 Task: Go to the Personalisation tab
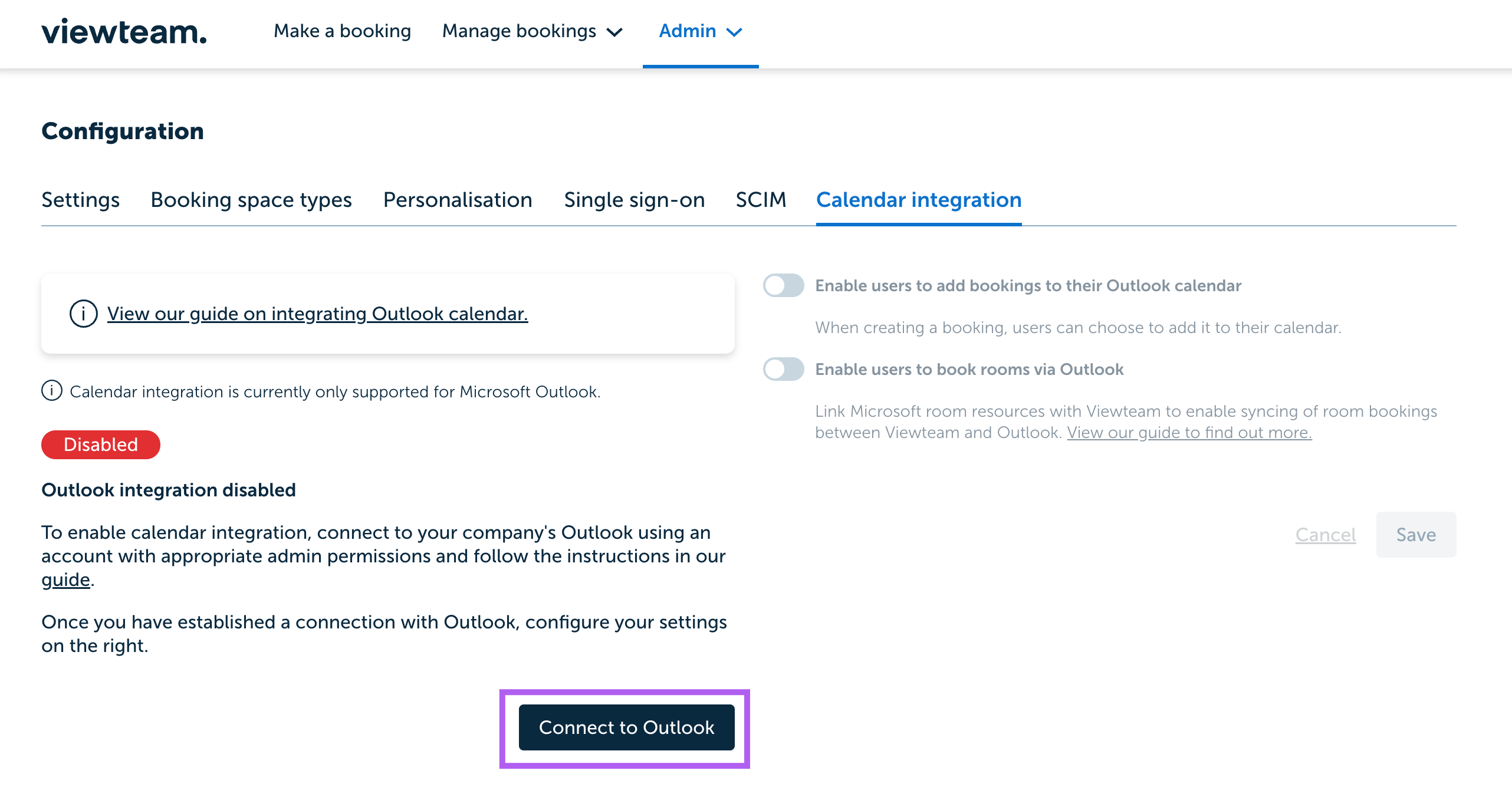[x=458, y=200]
